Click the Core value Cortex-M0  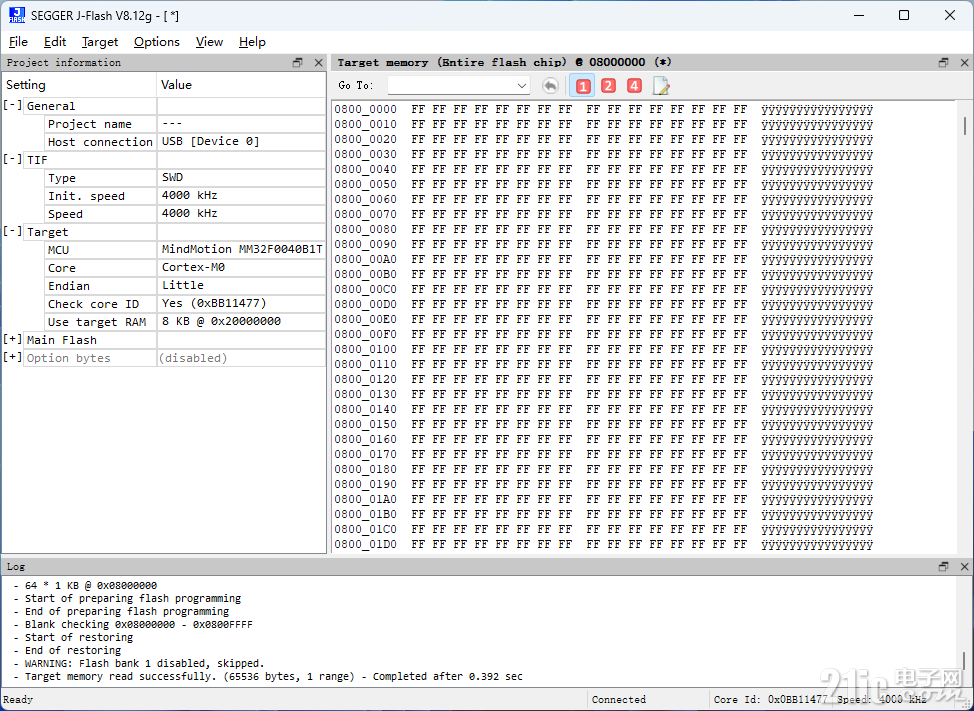click(x=193, y=268)
